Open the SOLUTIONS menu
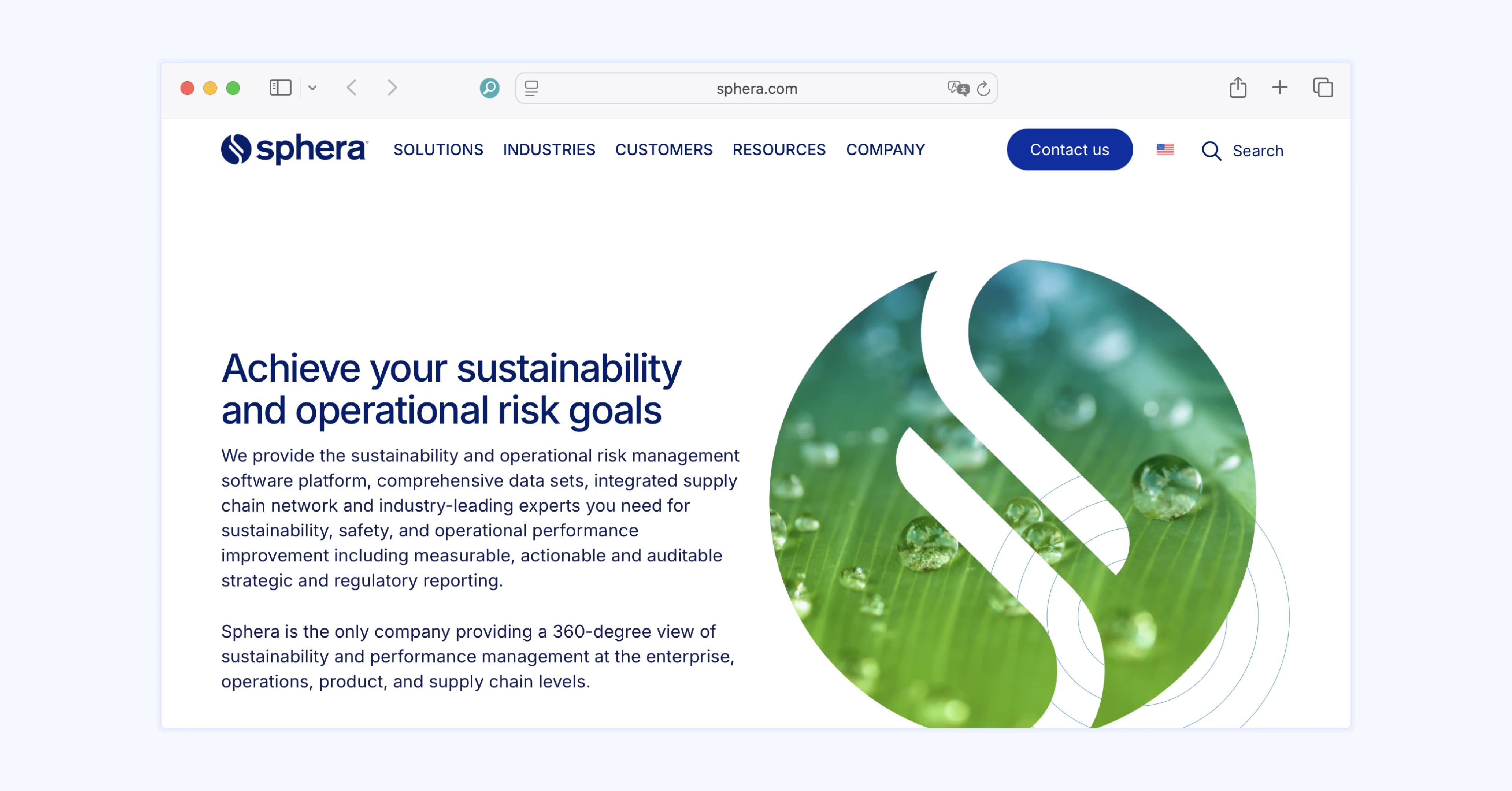The width and height of the screenshot is (1512, 791). pos(438,150)
